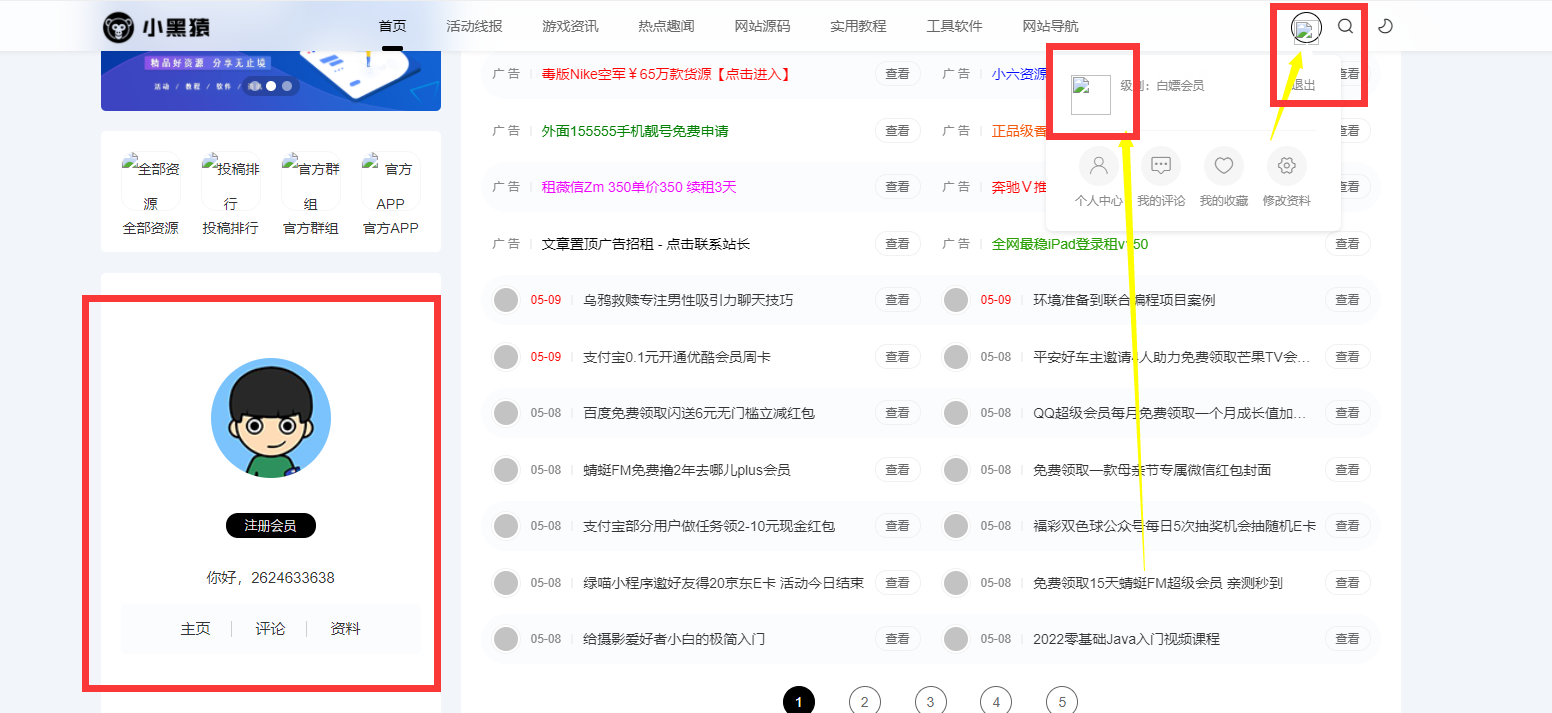Go to 首页 nav tab

click(x=393, y=26)
